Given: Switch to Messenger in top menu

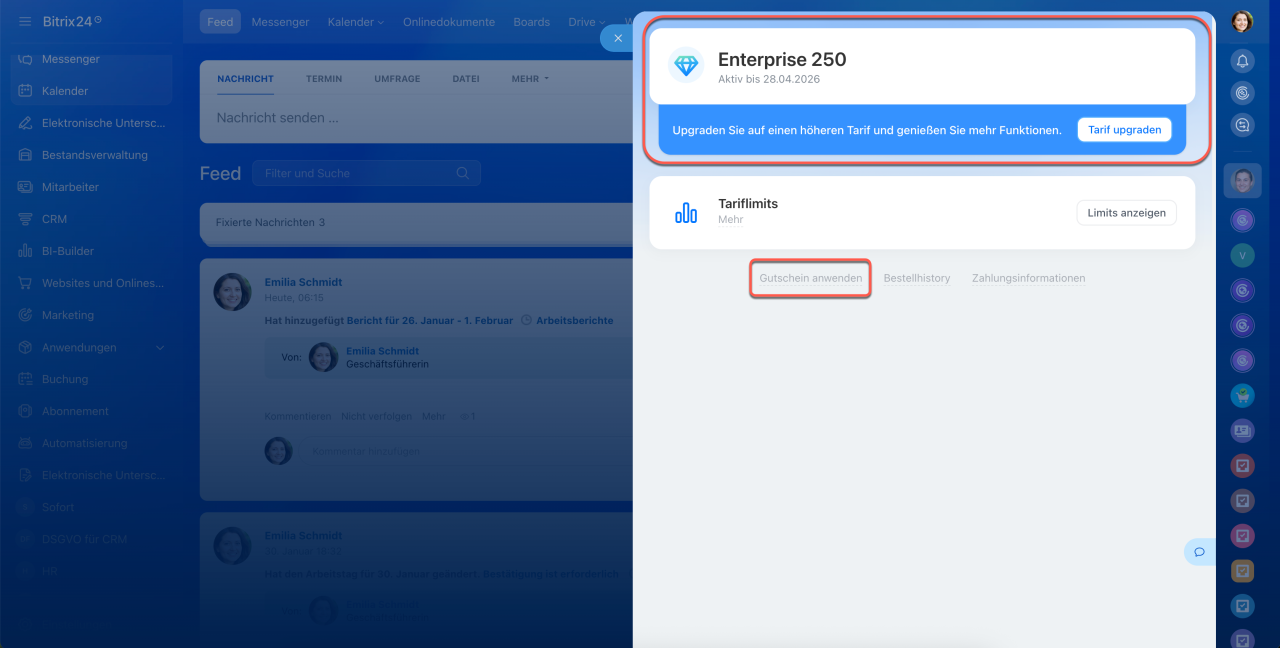Looking at the screenshot, I should pyautogui.click(x=280, y=22).
